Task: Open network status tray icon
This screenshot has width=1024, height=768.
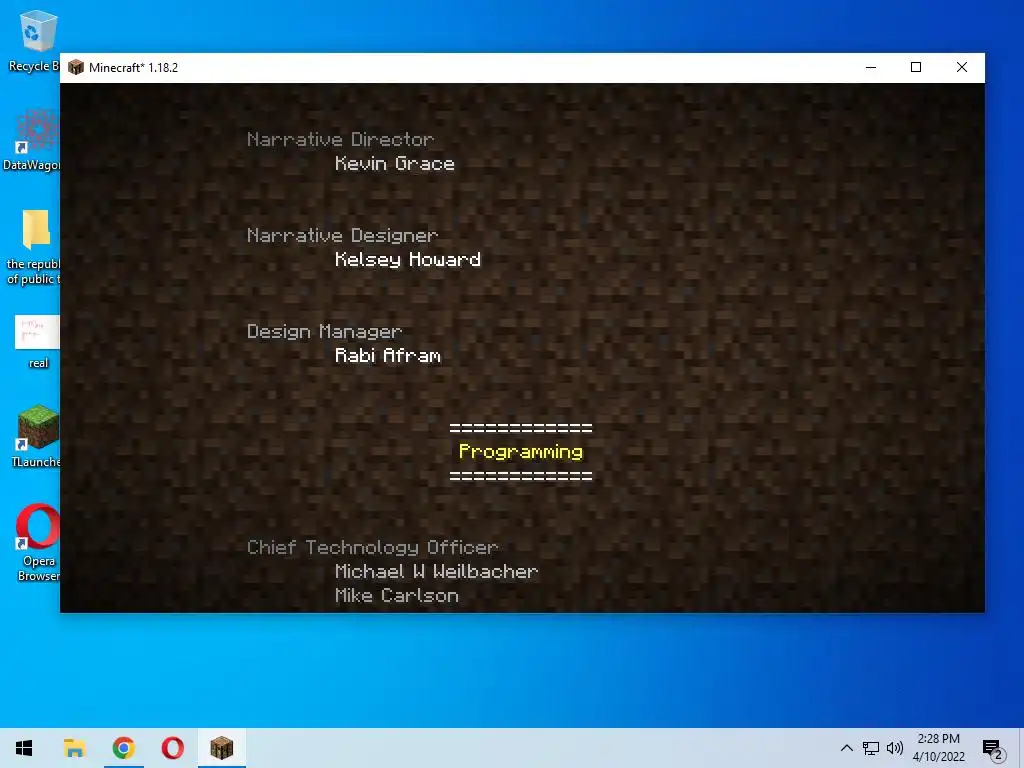Action: (x=871, y=748)
